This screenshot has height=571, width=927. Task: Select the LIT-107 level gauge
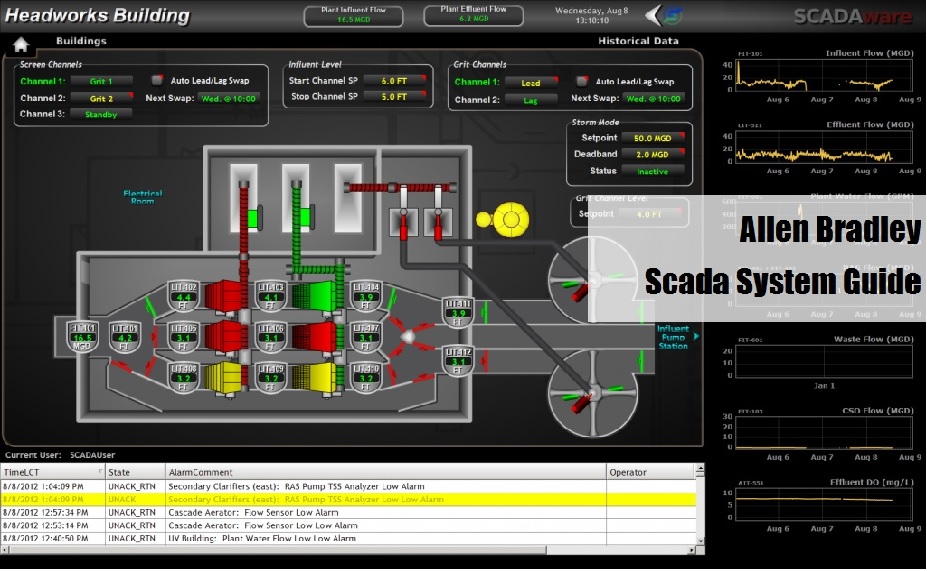[x=365, y=337]
